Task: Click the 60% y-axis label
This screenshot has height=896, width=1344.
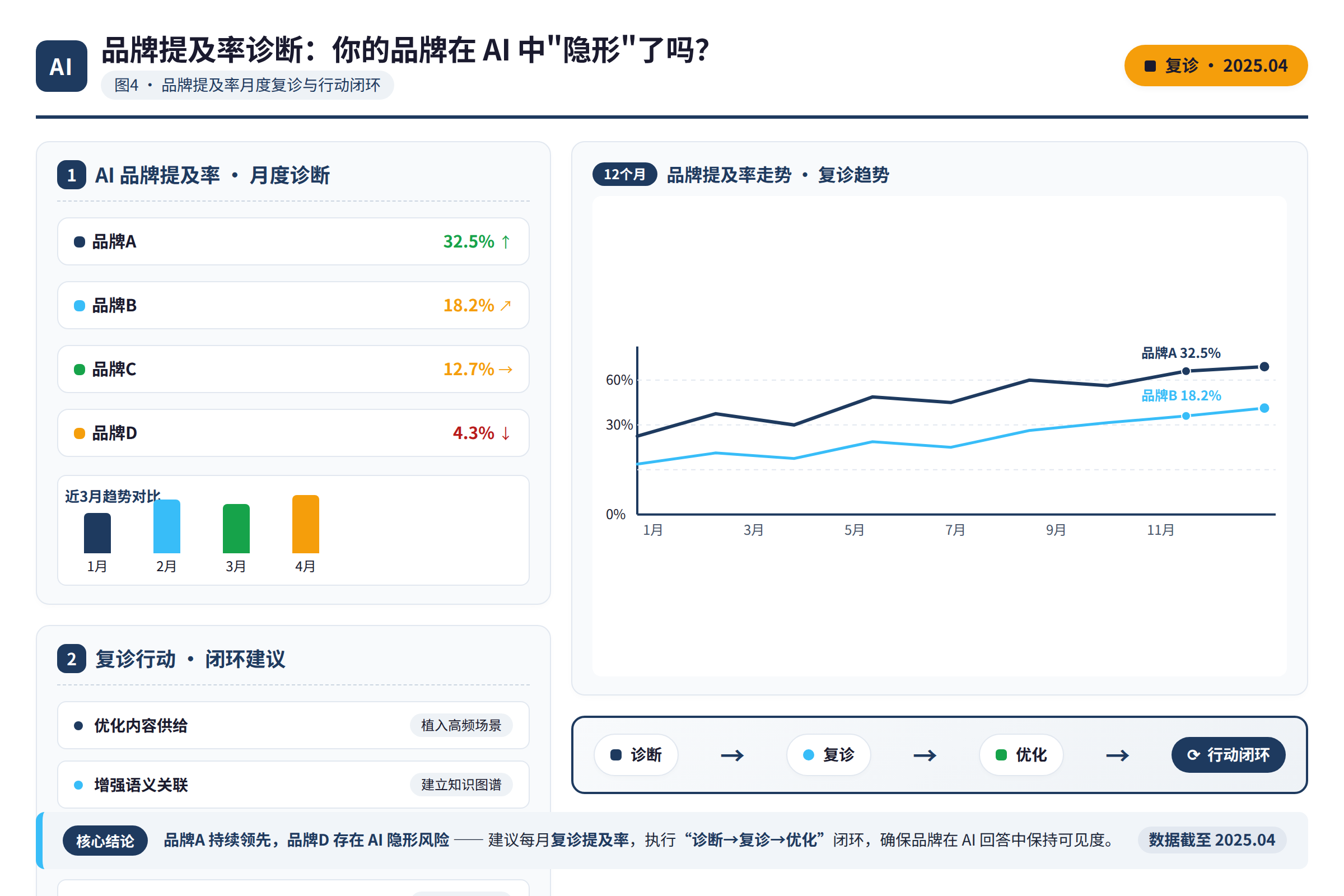Action: click(619, 380)
